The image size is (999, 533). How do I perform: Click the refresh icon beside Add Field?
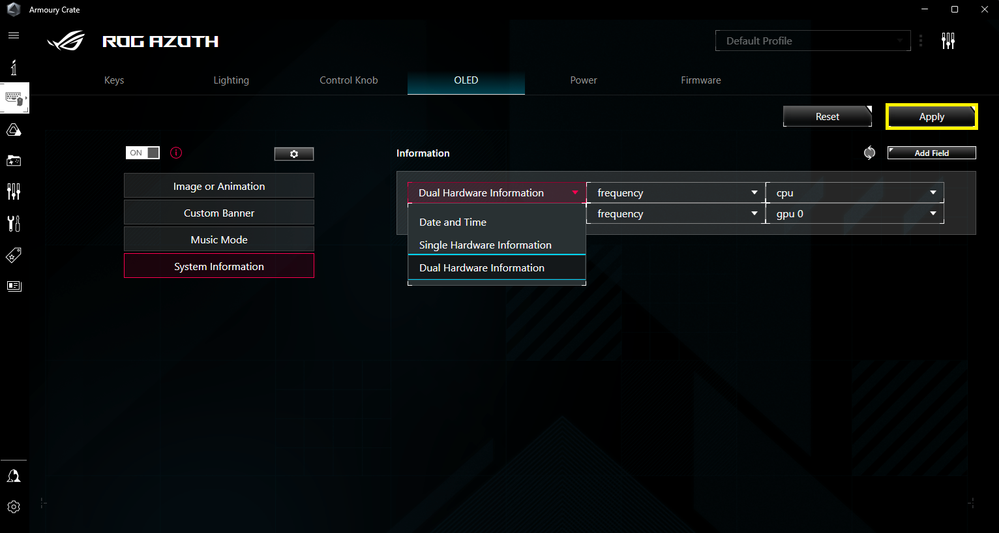click(x=869, y=153)
